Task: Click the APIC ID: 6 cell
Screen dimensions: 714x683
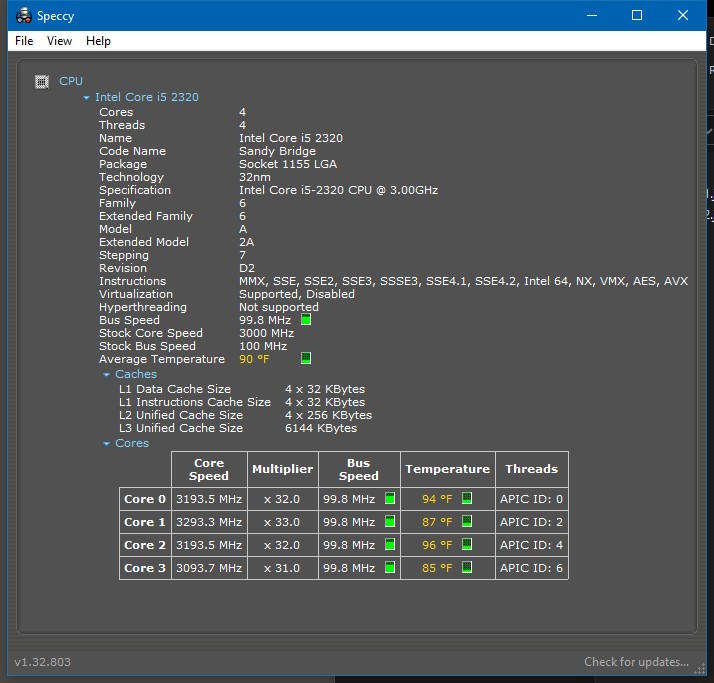Action: 531,568
